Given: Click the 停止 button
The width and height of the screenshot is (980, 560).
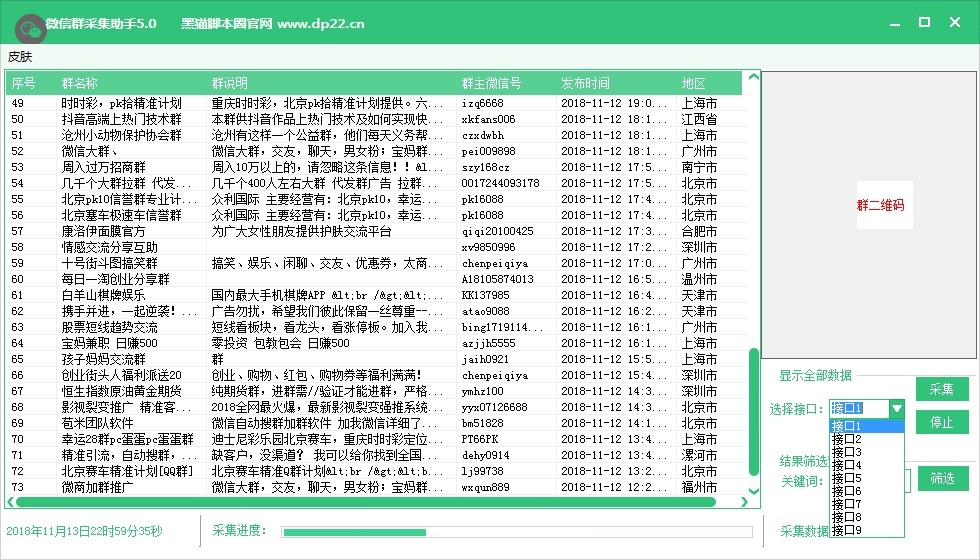Looking at the screenshot, I should 942,422.
